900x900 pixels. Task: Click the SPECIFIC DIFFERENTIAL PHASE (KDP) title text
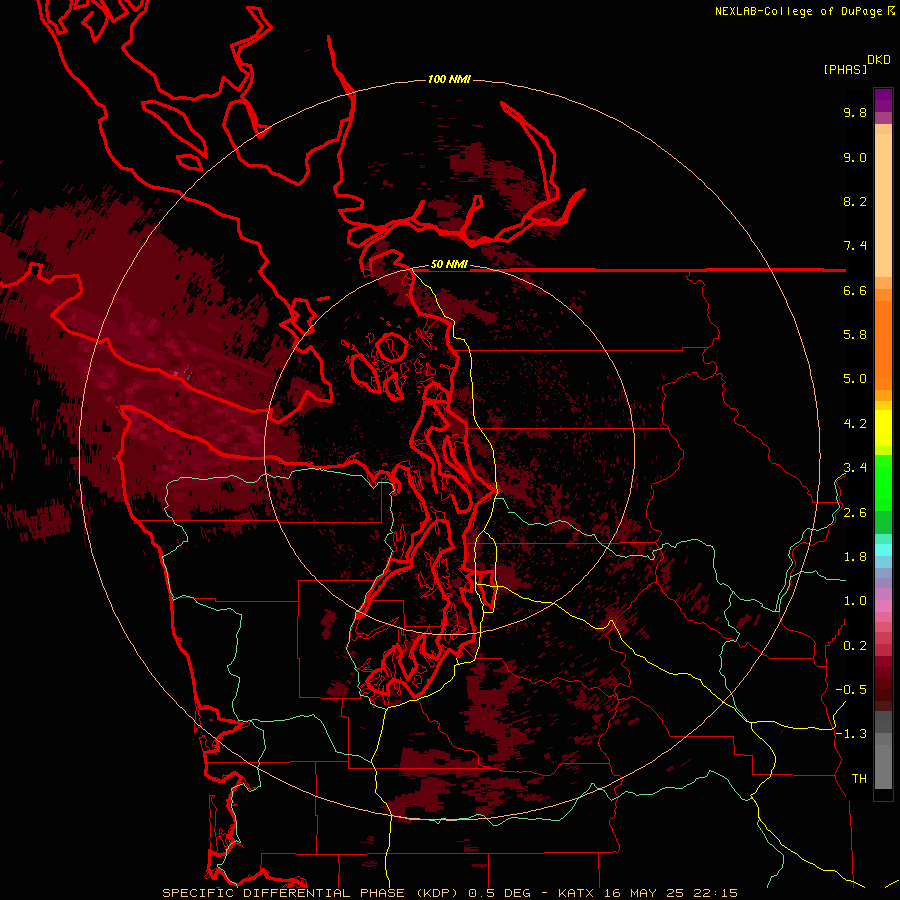point(310,893)
